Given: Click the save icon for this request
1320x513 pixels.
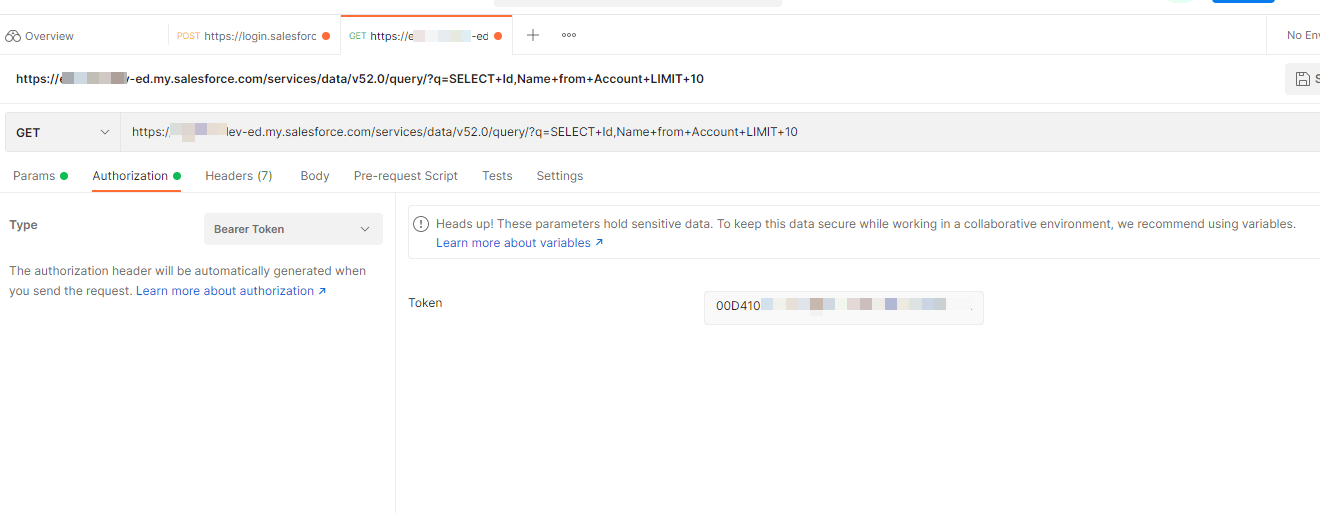Looking at the screenshot, I should click(x=1302, y=79).
